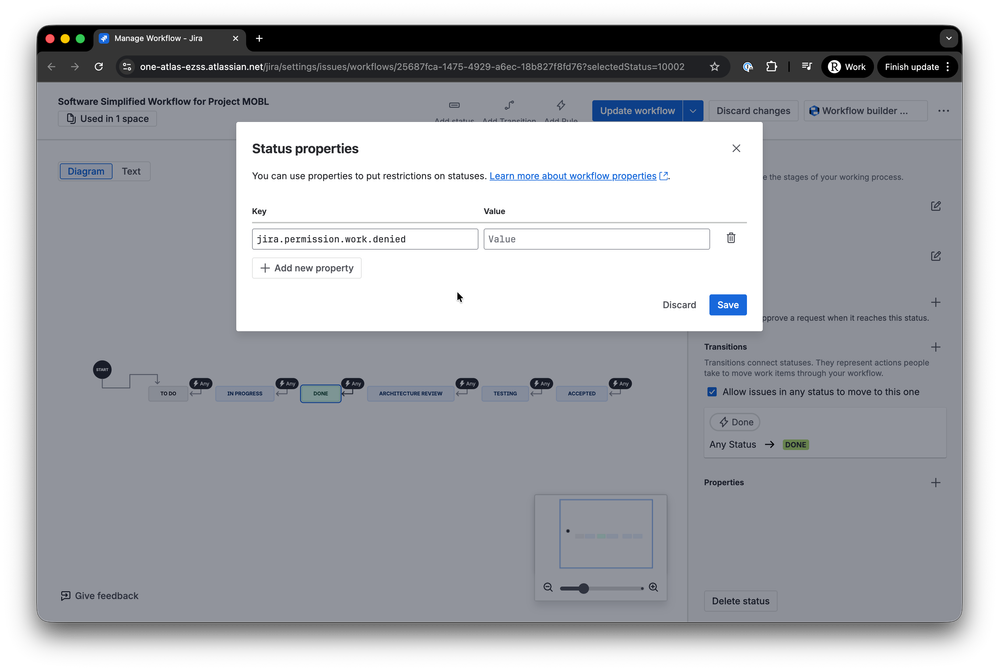
Task: Click the diagram zoom slider handle
Action: pyautogui.click(x=583, y=588)
